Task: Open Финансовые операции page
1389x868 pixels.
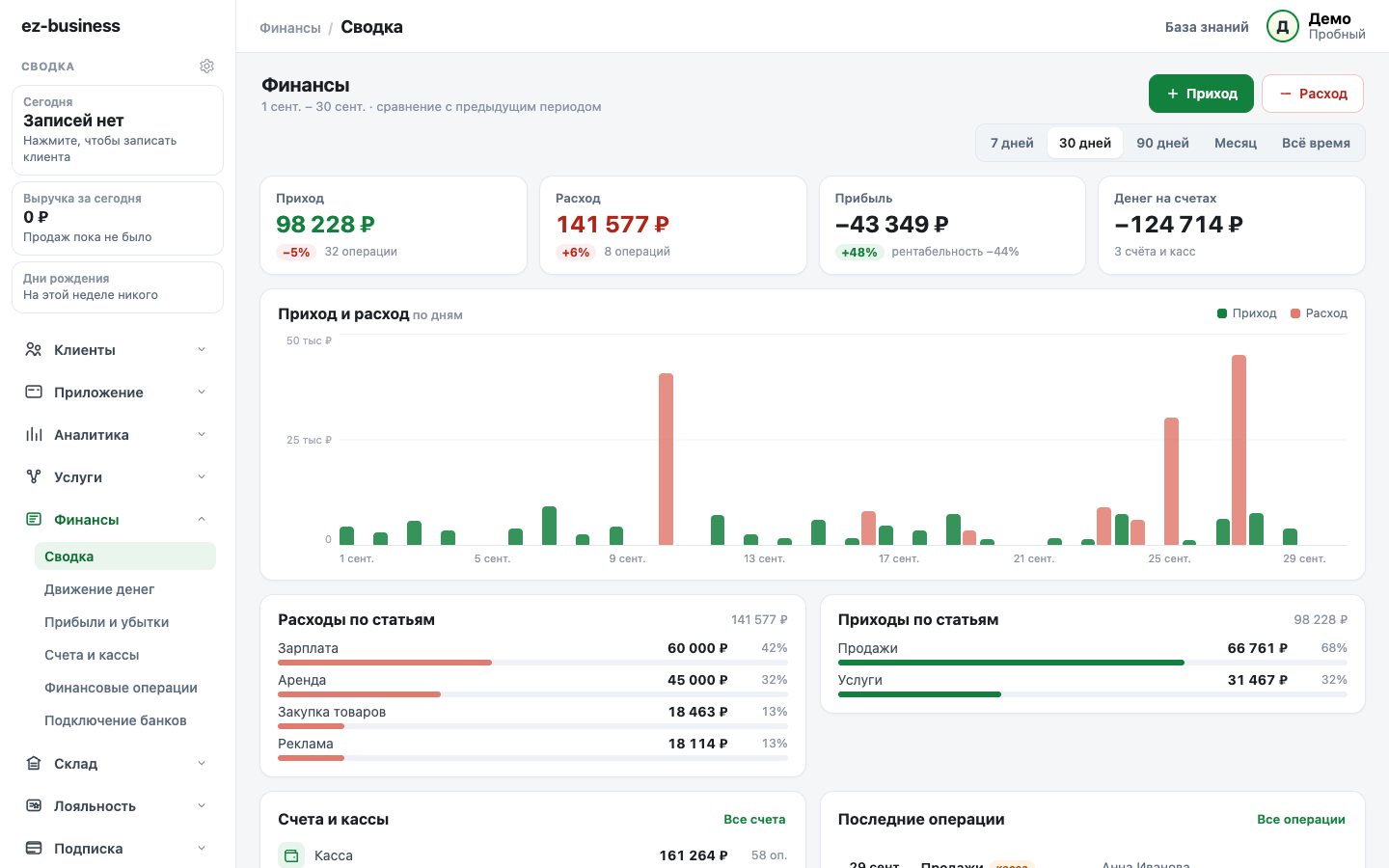Action: pyautogui.click(x=125, y=688)
